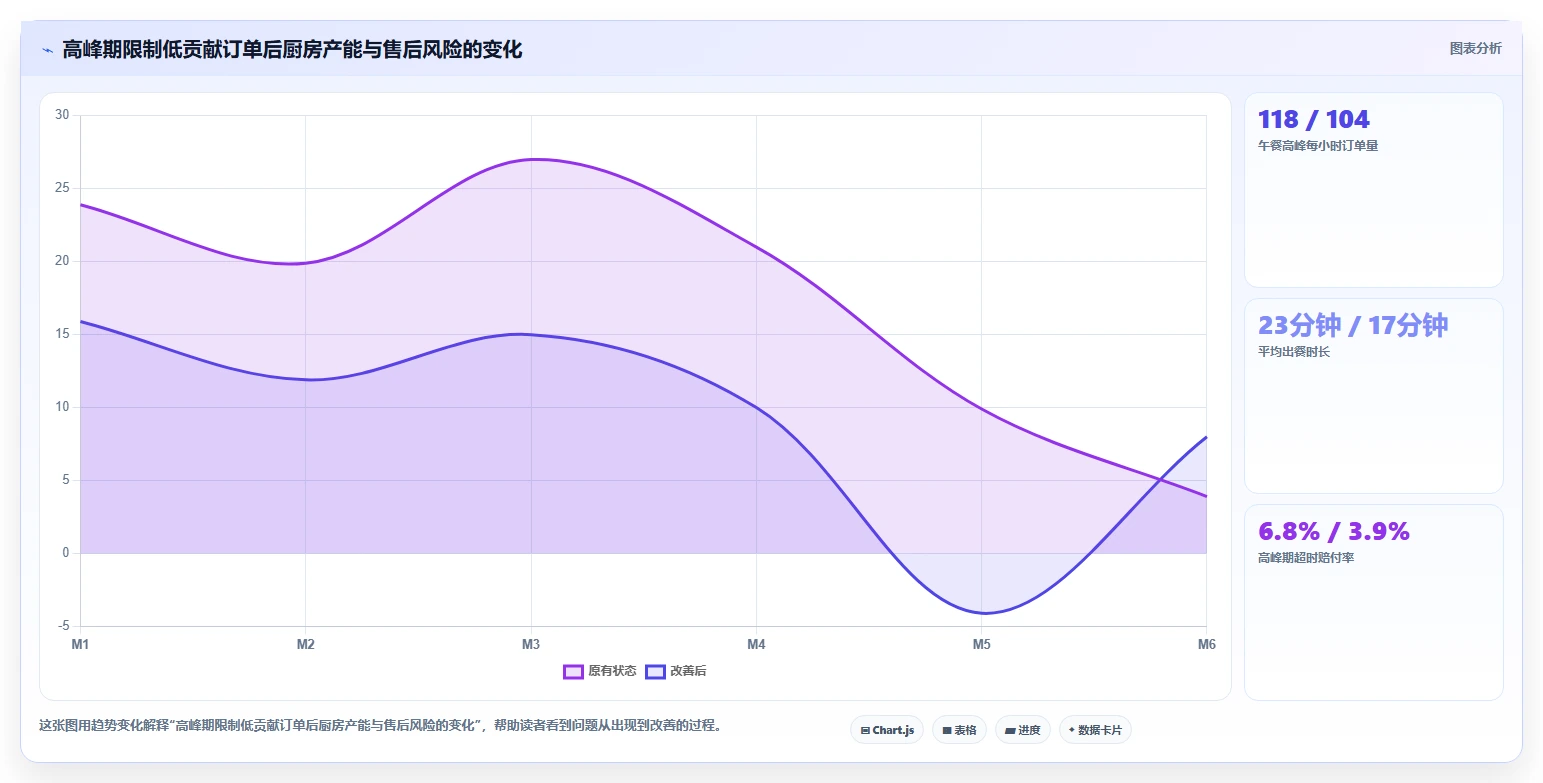Image resolution: width=1543 pixels, height=783 pixels.
Task: Click the 15 y-axis value
Action: tap(62, 334)
